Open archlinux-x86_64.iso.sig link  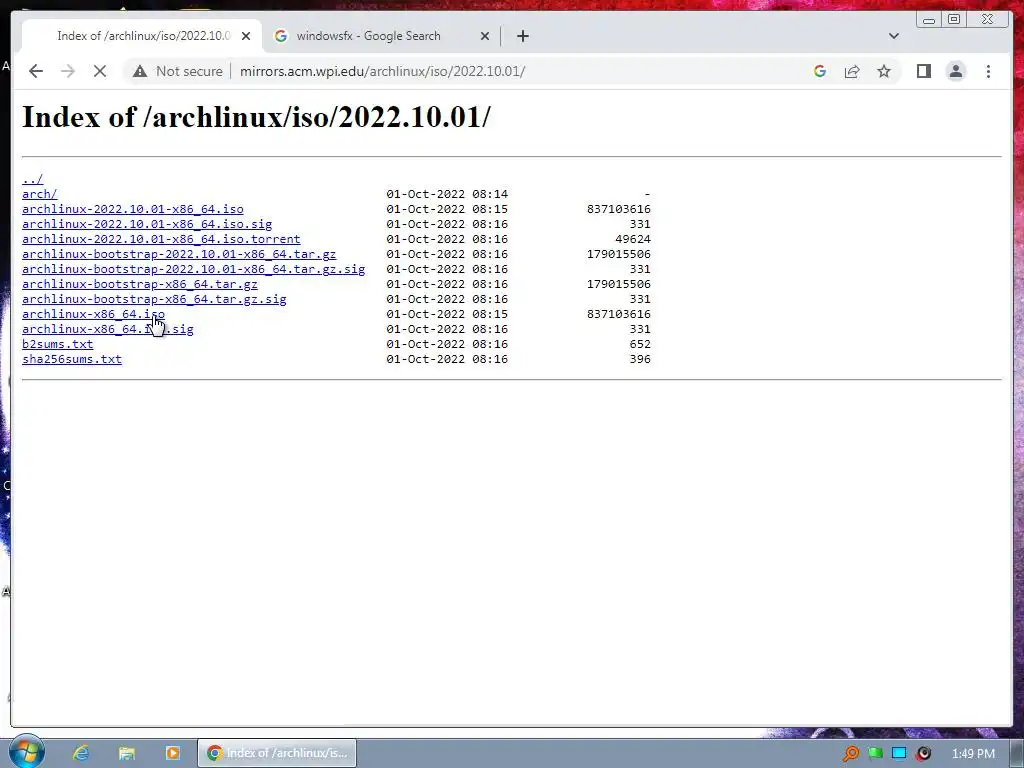pos(108,329)
